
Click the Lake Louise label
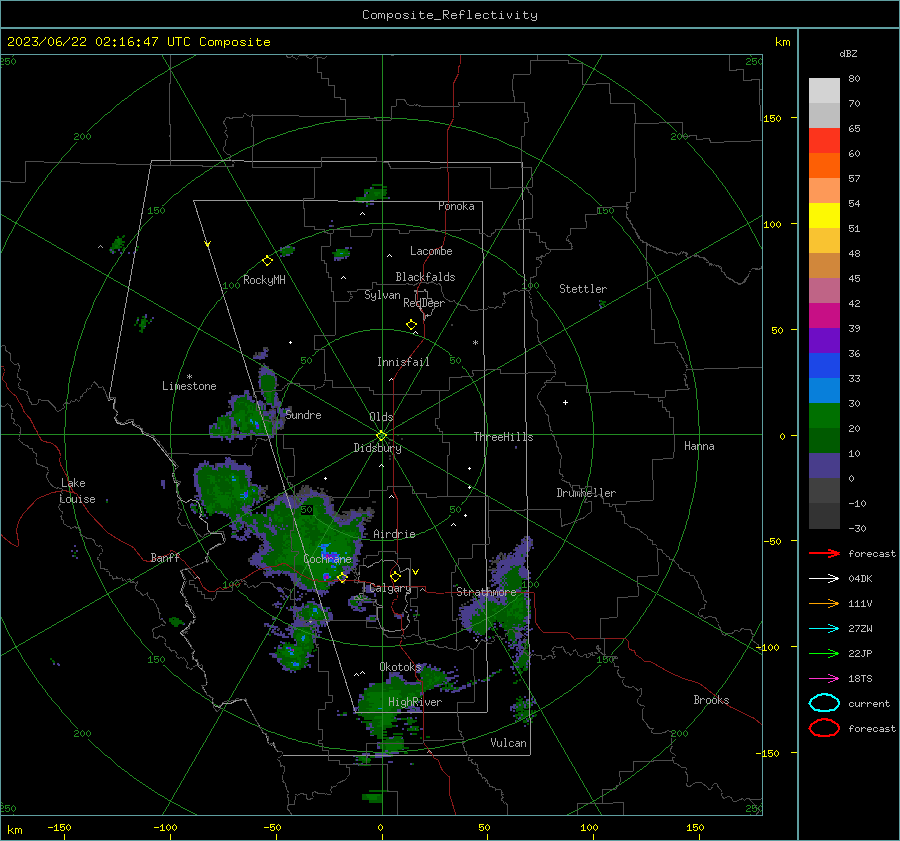point(77,491)
